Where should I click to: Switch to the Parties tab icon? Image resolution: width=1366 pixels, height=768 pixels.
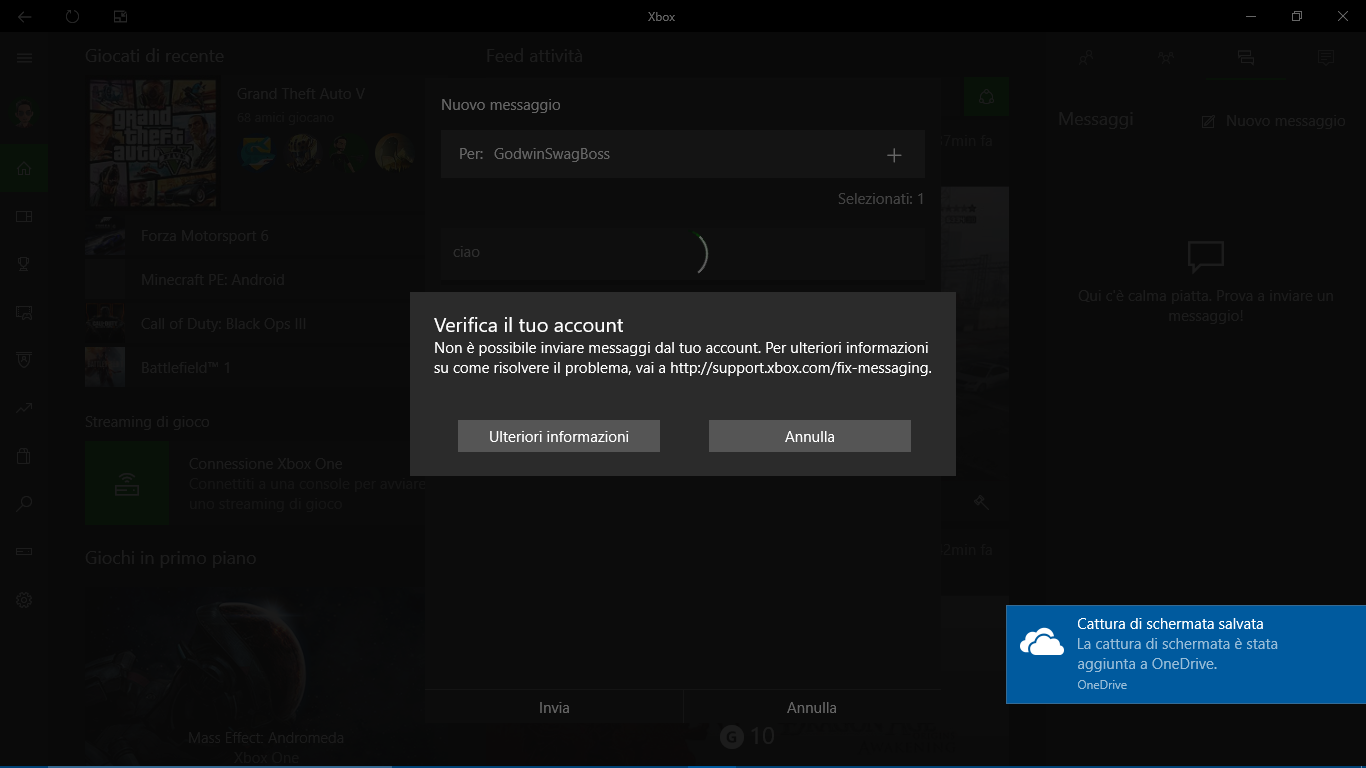[1166, 57]
